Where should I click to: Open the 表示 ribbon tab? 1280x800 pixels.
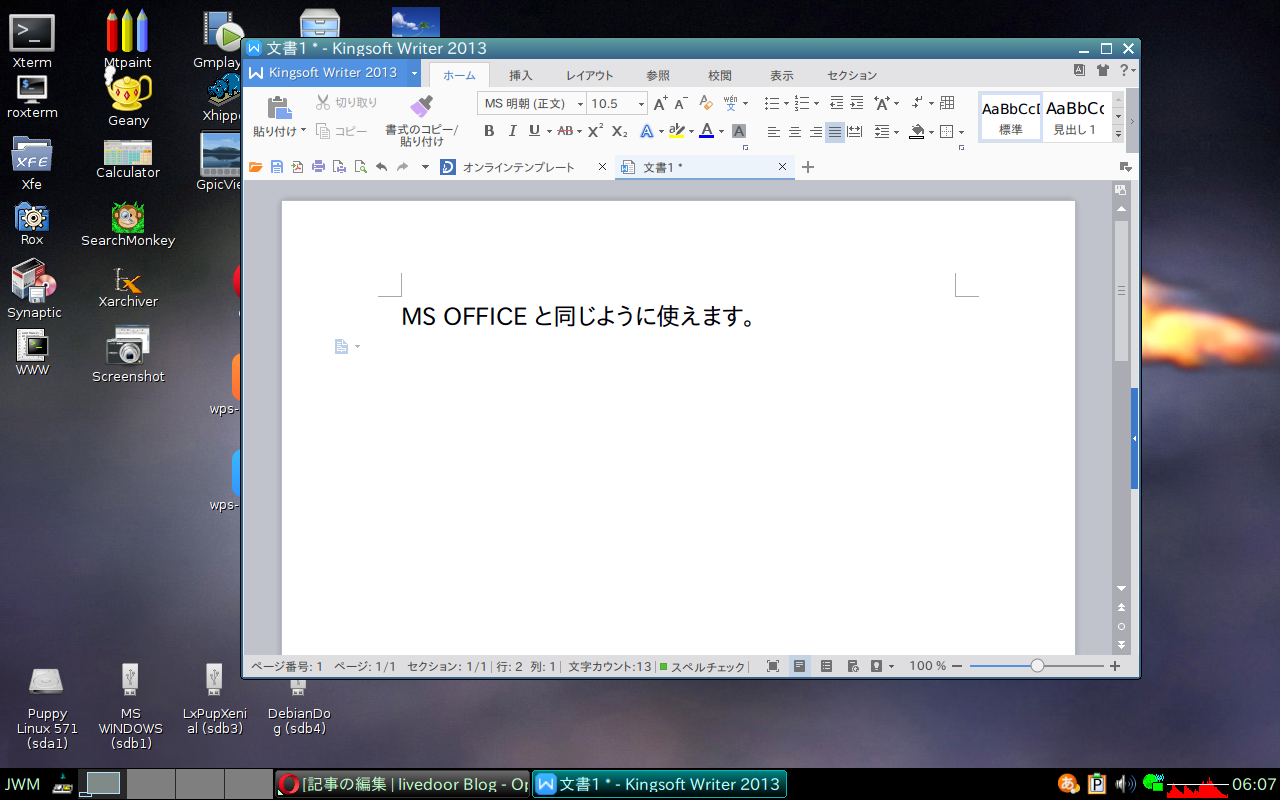click(x=782, y=75)
